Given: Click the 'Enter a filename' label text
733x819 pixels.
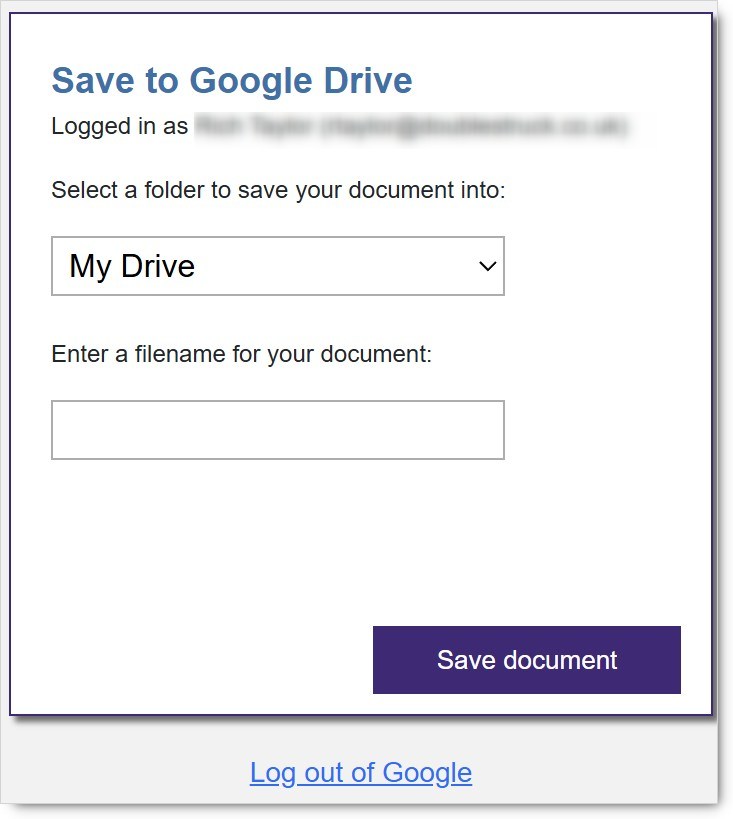Looking at the screenshot, I should coord(241,354).
